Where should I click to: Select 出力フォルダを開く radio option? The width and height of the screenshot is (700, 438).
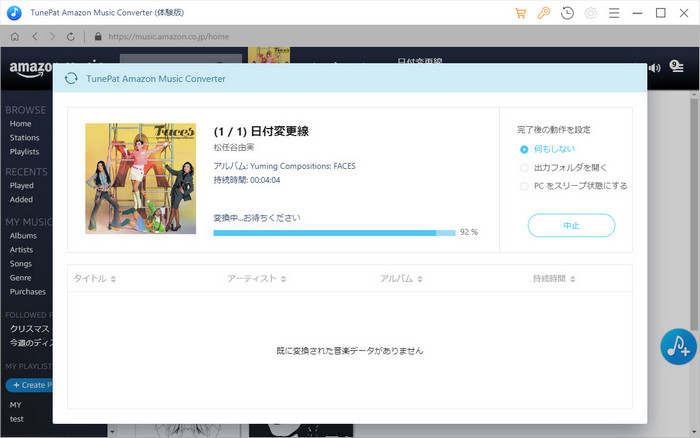[524, 168]
